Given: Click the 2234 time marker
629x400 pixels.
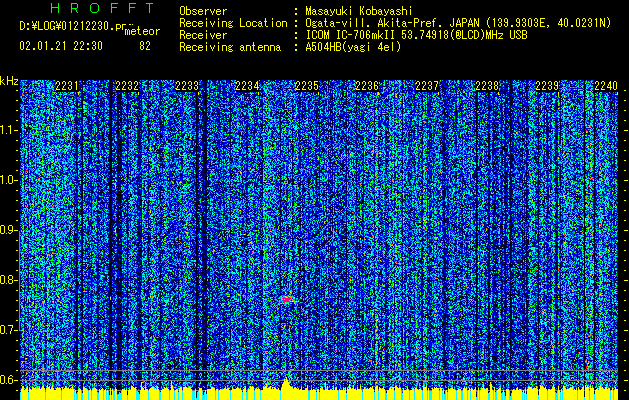Looking at the screenshot, I should 247,86.
